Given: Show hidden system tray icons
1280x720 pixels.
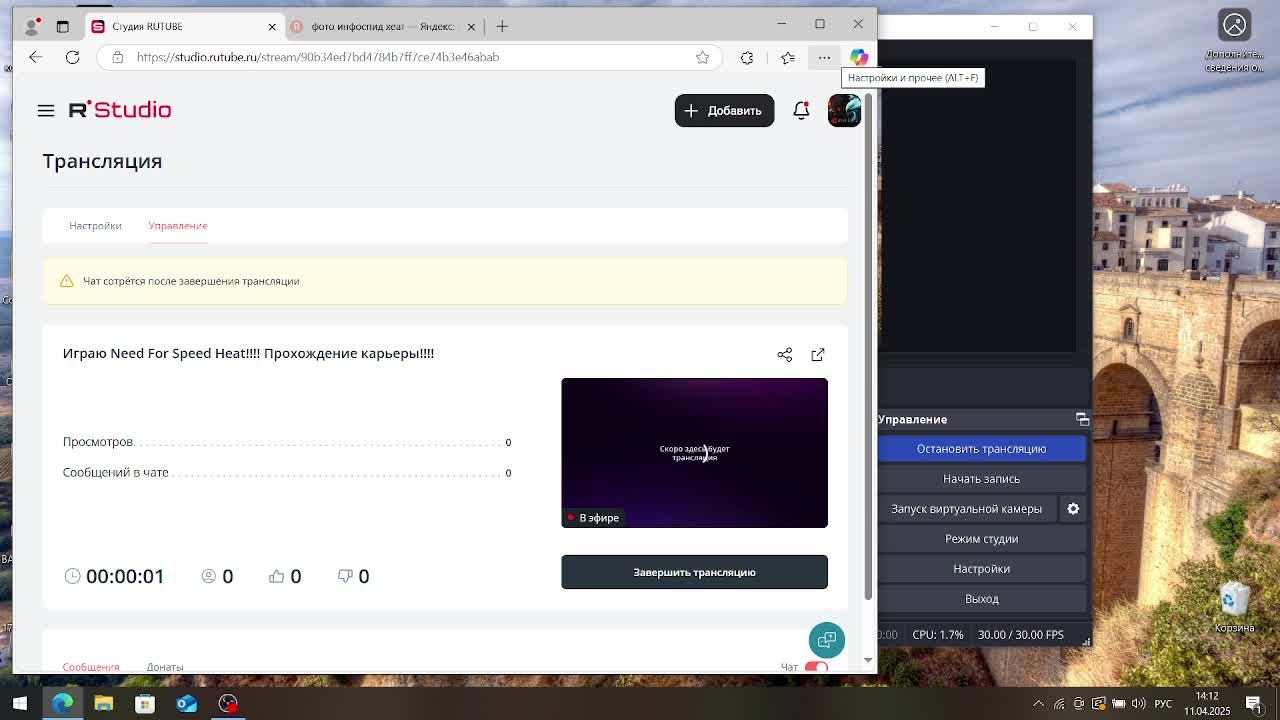Looking at the screenshot, I should click(1038, 703).
